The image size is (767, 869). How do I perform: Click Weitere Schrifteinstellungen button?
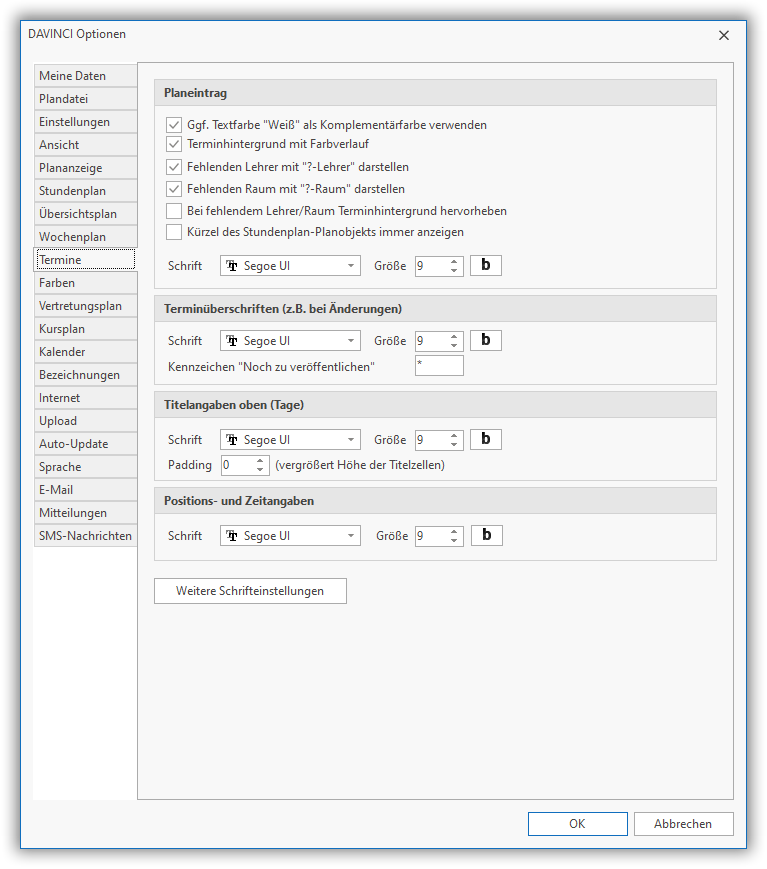click(250, 591)
